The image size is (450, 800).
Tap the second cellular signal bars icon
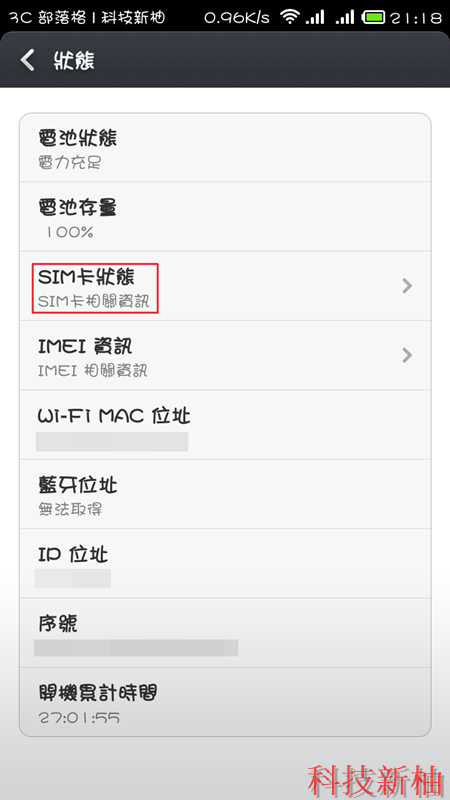(x=345, y=17)
